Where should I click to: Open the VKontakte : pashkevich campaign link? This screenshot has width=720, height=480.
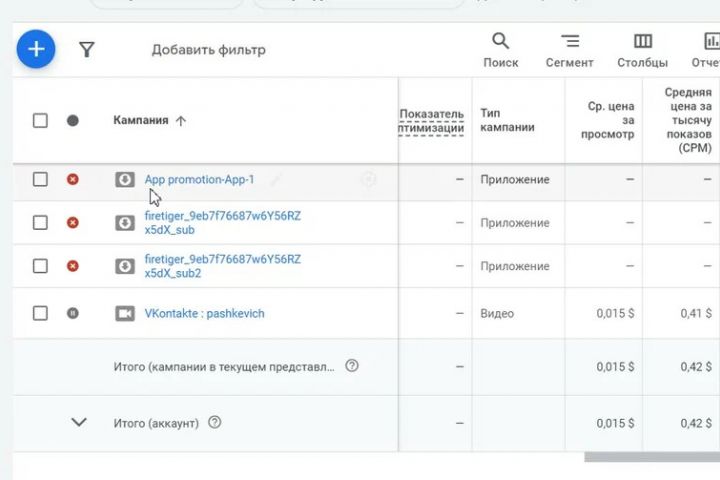204,313
